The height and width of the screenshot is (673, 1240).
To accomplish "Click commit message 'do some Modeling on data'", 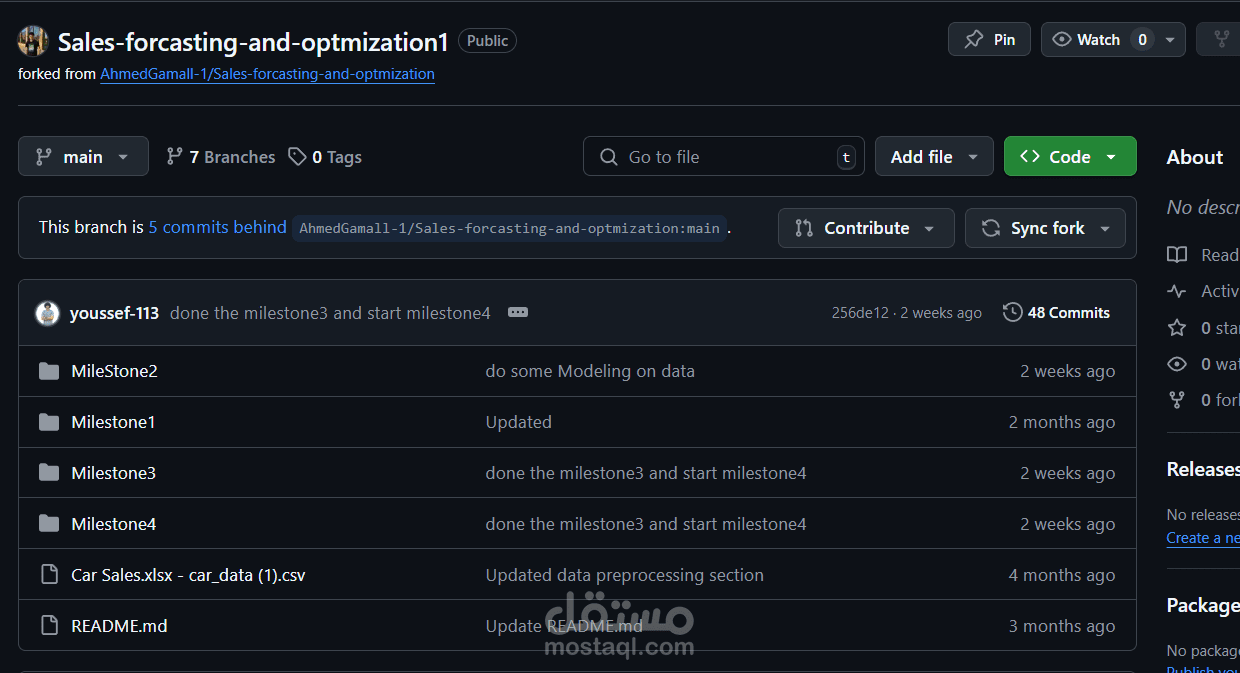I will (x=590, y=371).
